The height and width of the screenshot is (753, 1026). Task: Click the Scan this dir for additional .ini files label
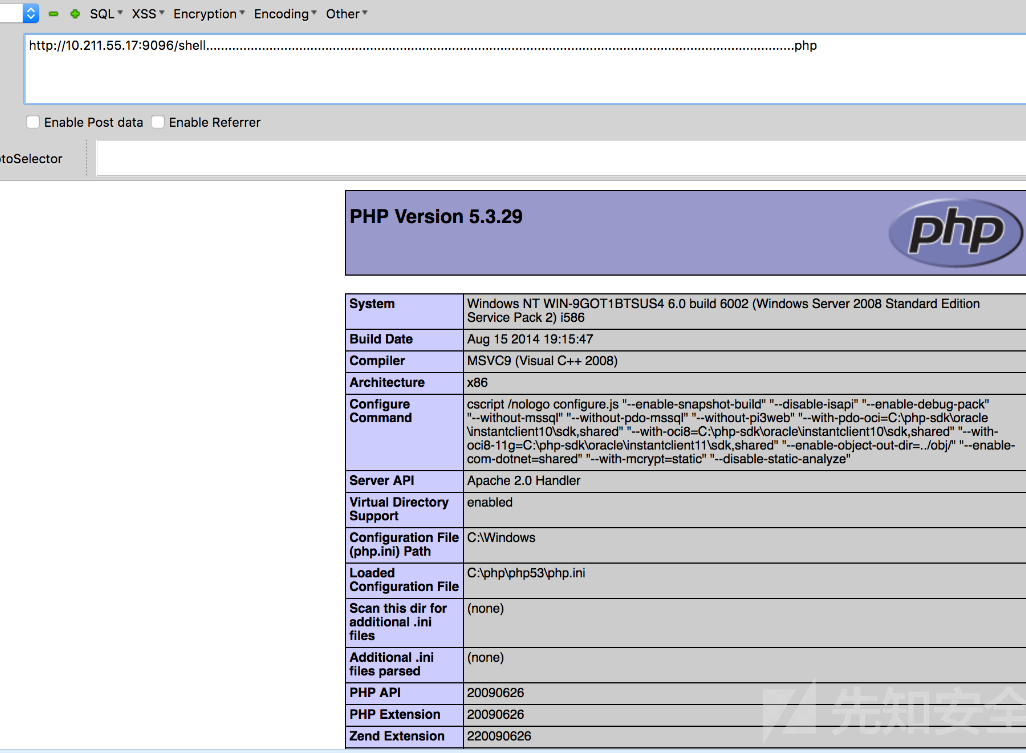point(398,622)
